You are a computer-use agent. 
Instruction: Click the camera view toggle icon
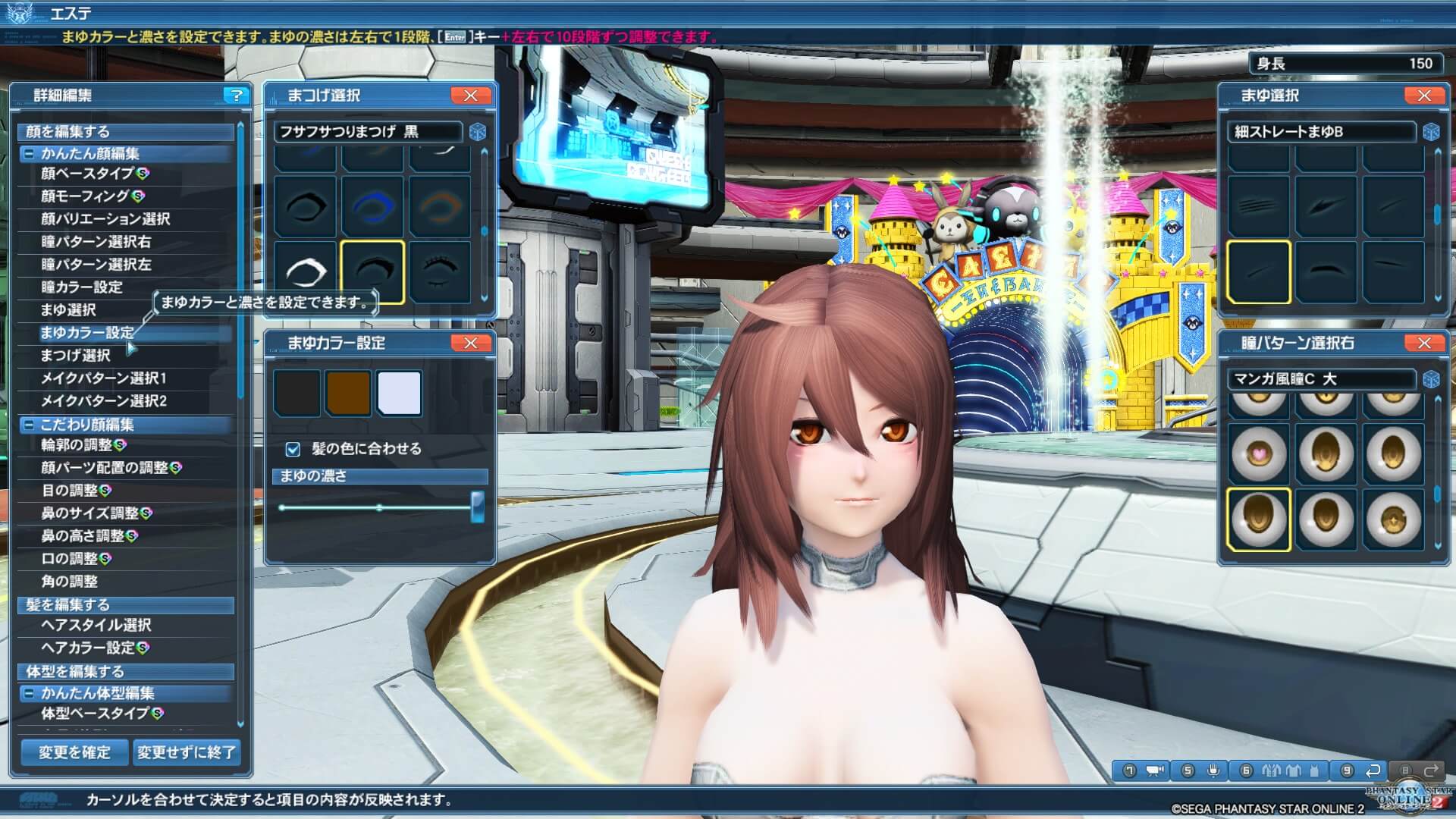click(1155, 770)
